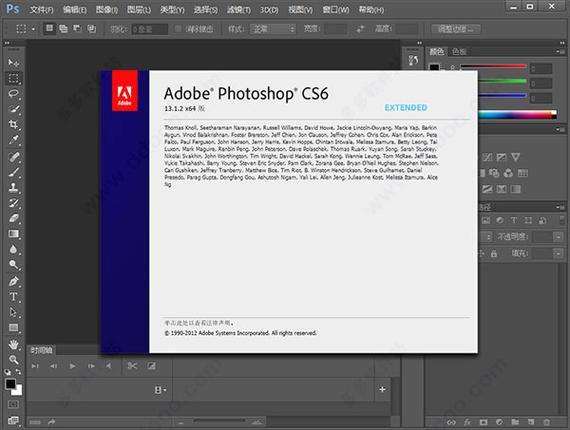
Task: Open the Style dropdown in options bar
Action: point(273,29)
